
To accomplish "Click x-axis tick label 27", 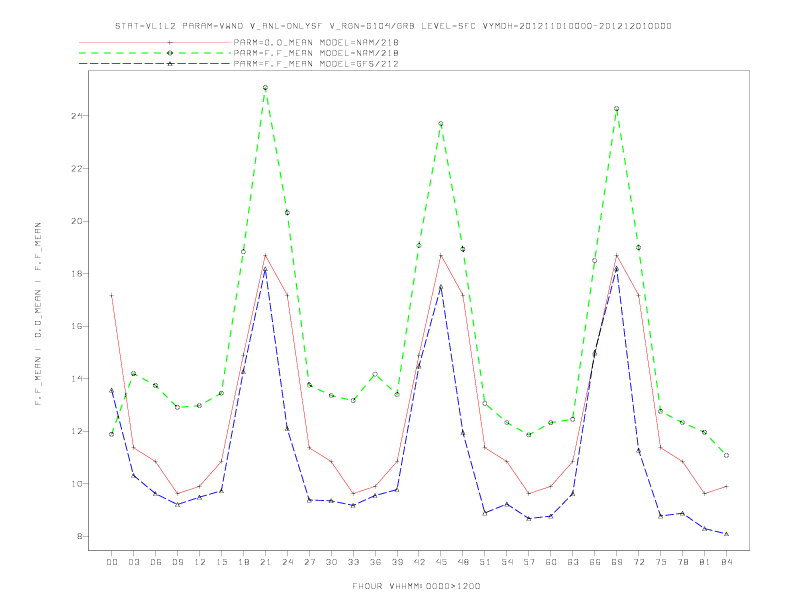I will click(x=309, y=562).
